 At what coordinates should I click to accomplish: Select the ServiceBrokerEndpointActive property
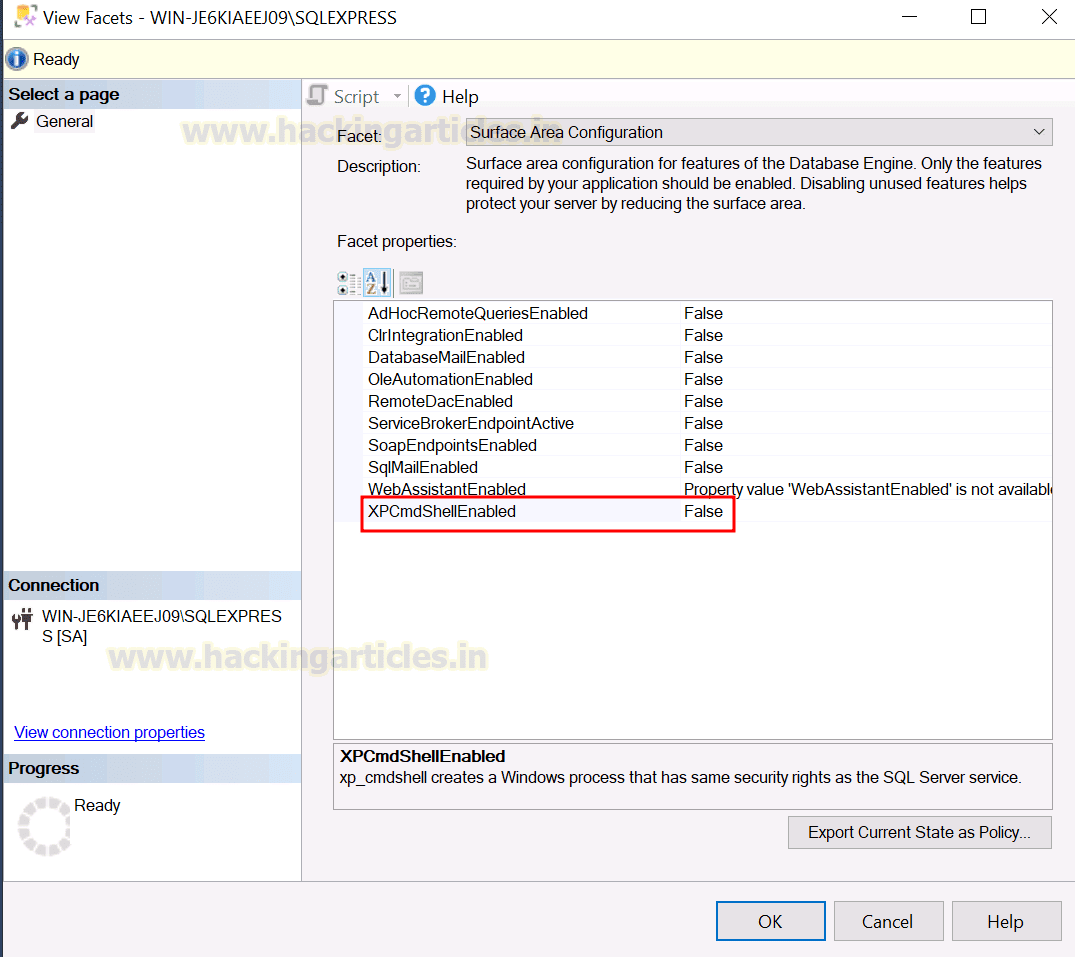(x=471, y=423)
